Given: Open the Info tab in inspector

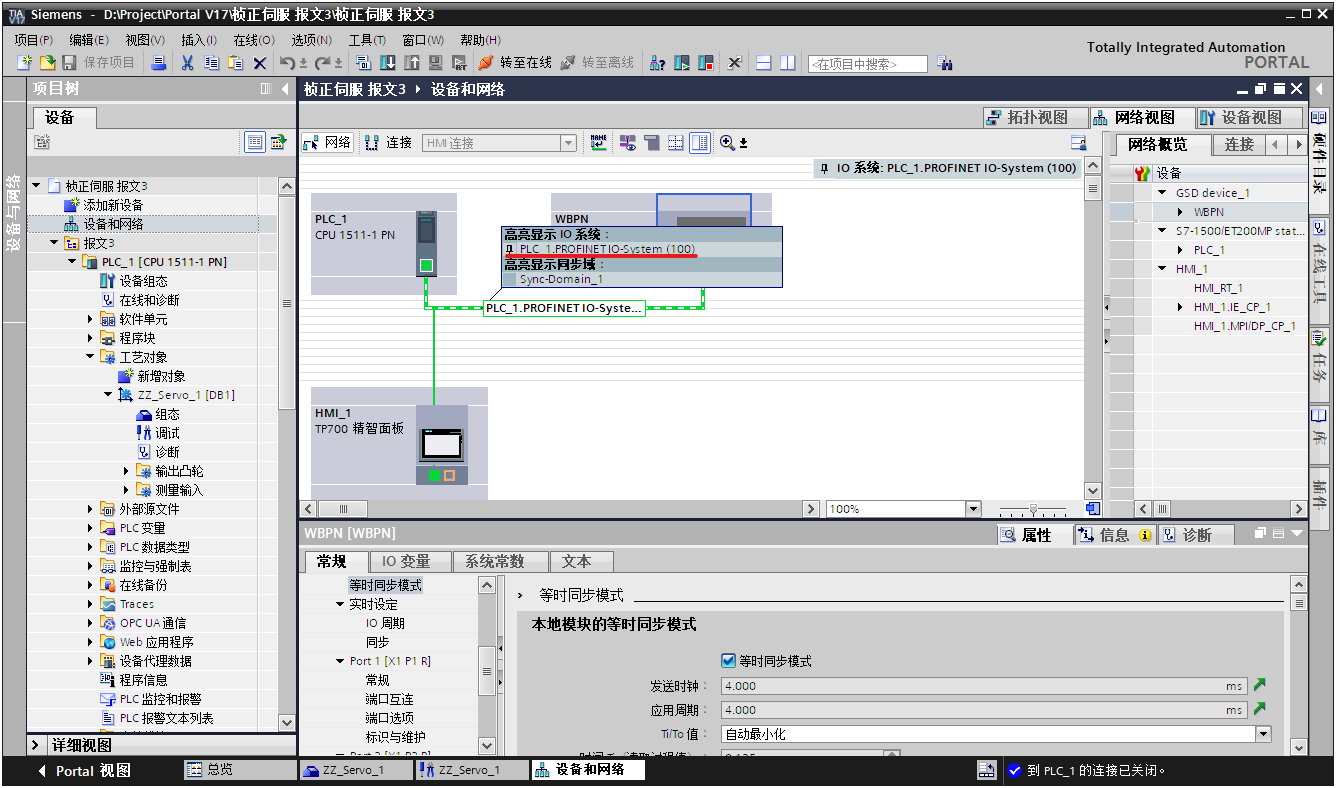Looking at the screenshot, I should (1114, 535).
